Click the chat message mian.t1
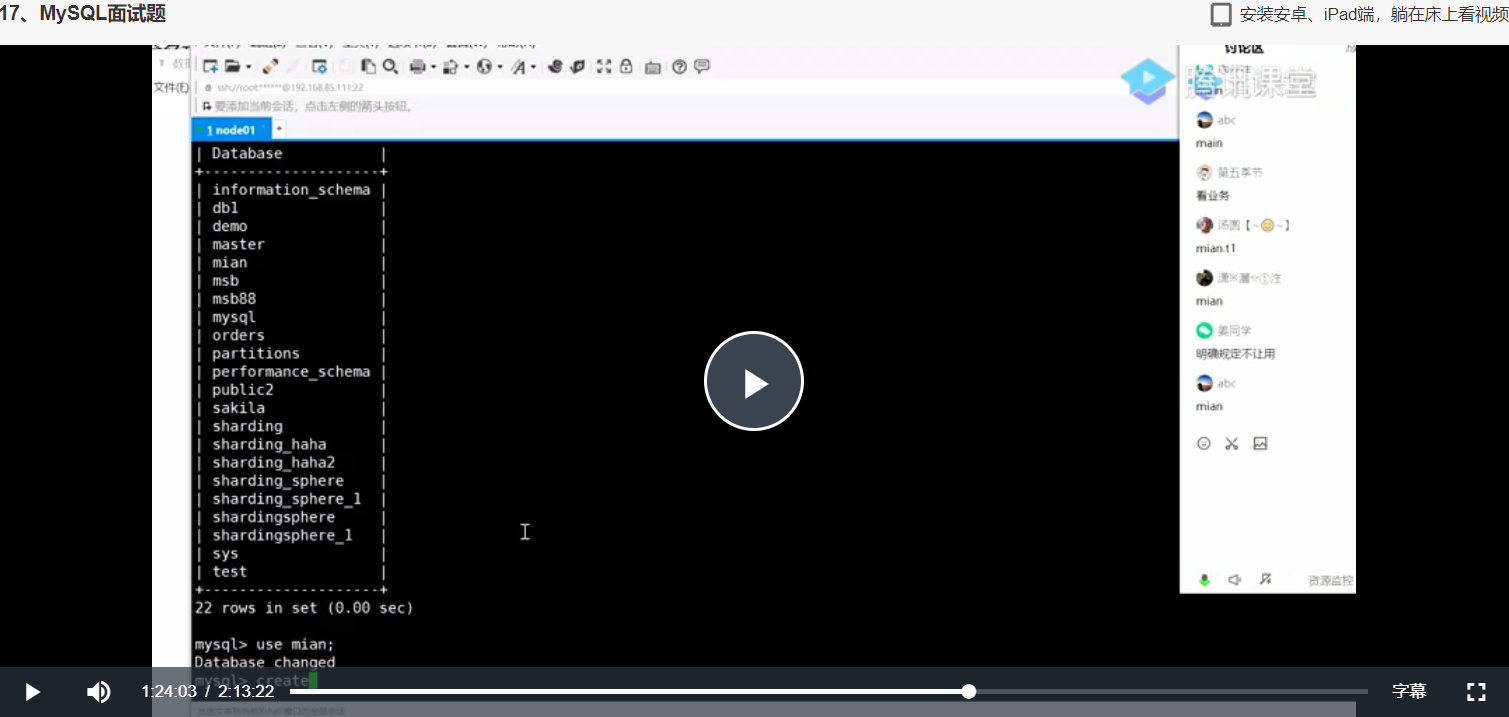 point(1216,249)
